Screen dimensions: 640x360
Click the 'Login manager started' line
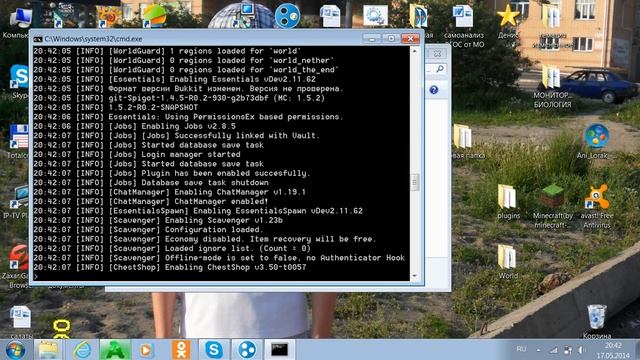point(137,155)
